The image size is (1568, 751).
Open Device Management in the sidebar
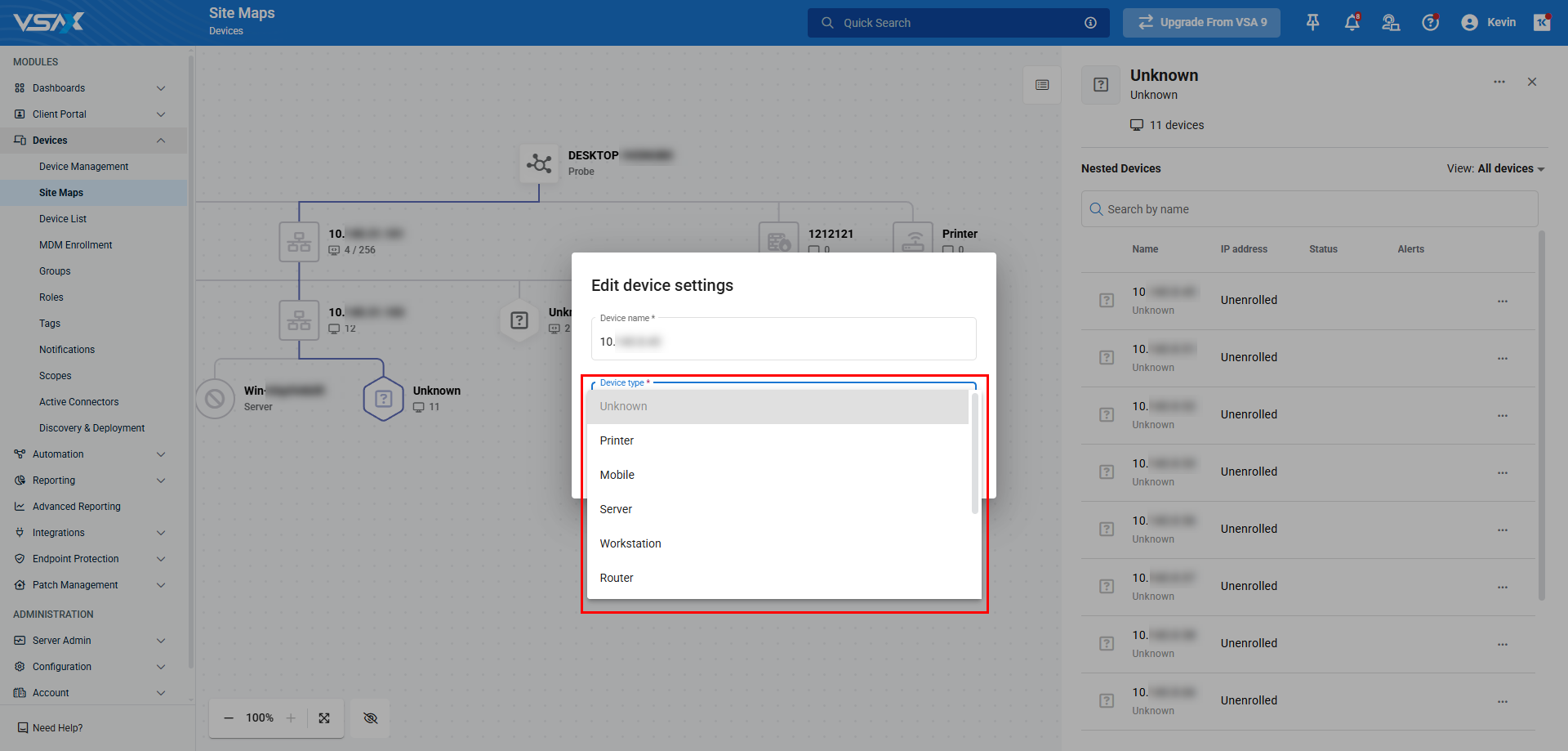click(83, 167)
